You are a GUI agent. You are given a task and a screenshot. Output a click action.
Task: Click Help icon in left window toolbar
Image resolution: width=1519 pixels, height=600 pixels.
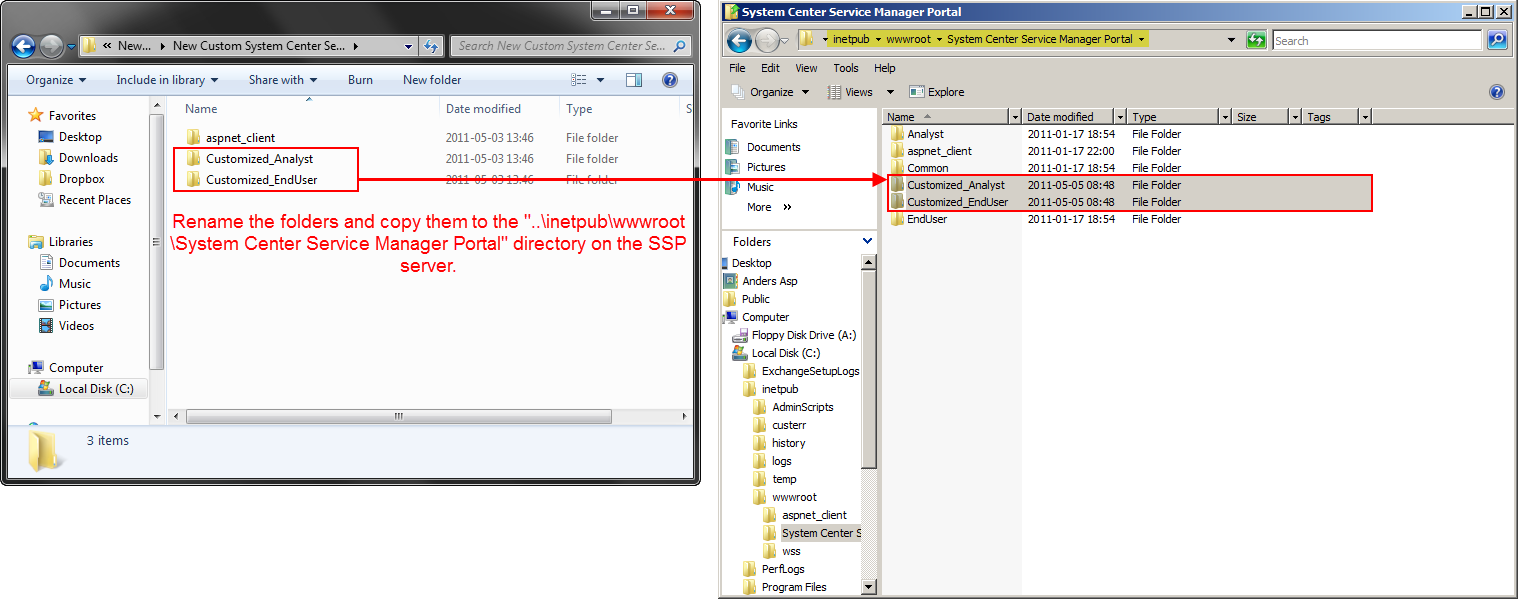(x=670, y=80)
